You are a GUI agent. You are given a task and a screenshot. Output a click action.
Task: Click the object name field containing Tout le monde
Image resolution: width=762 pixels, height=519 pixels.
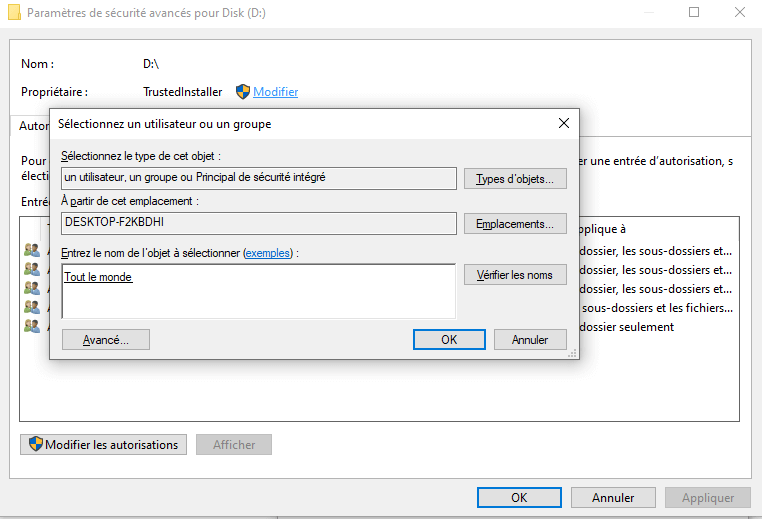(258, 290)
